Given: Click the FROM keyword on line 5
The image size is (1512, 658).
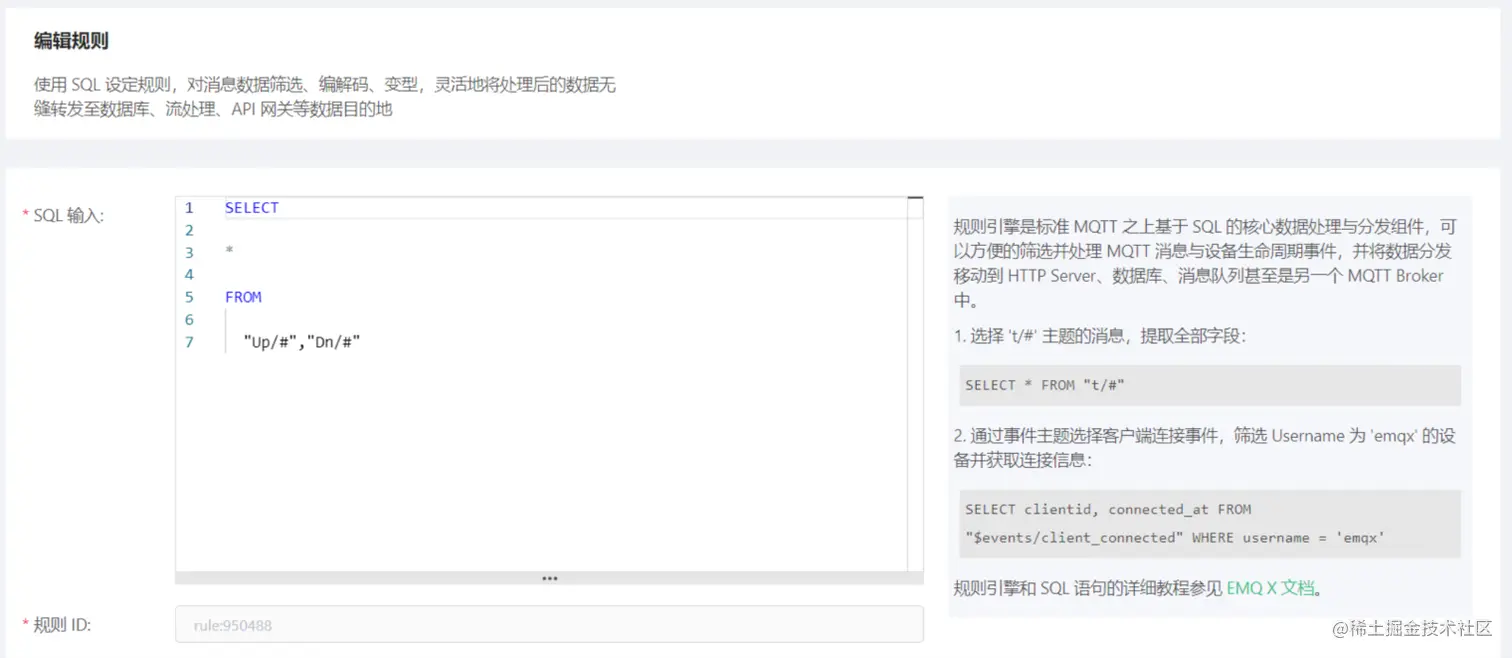Looking at the screenshot, I should click(243, 296).
